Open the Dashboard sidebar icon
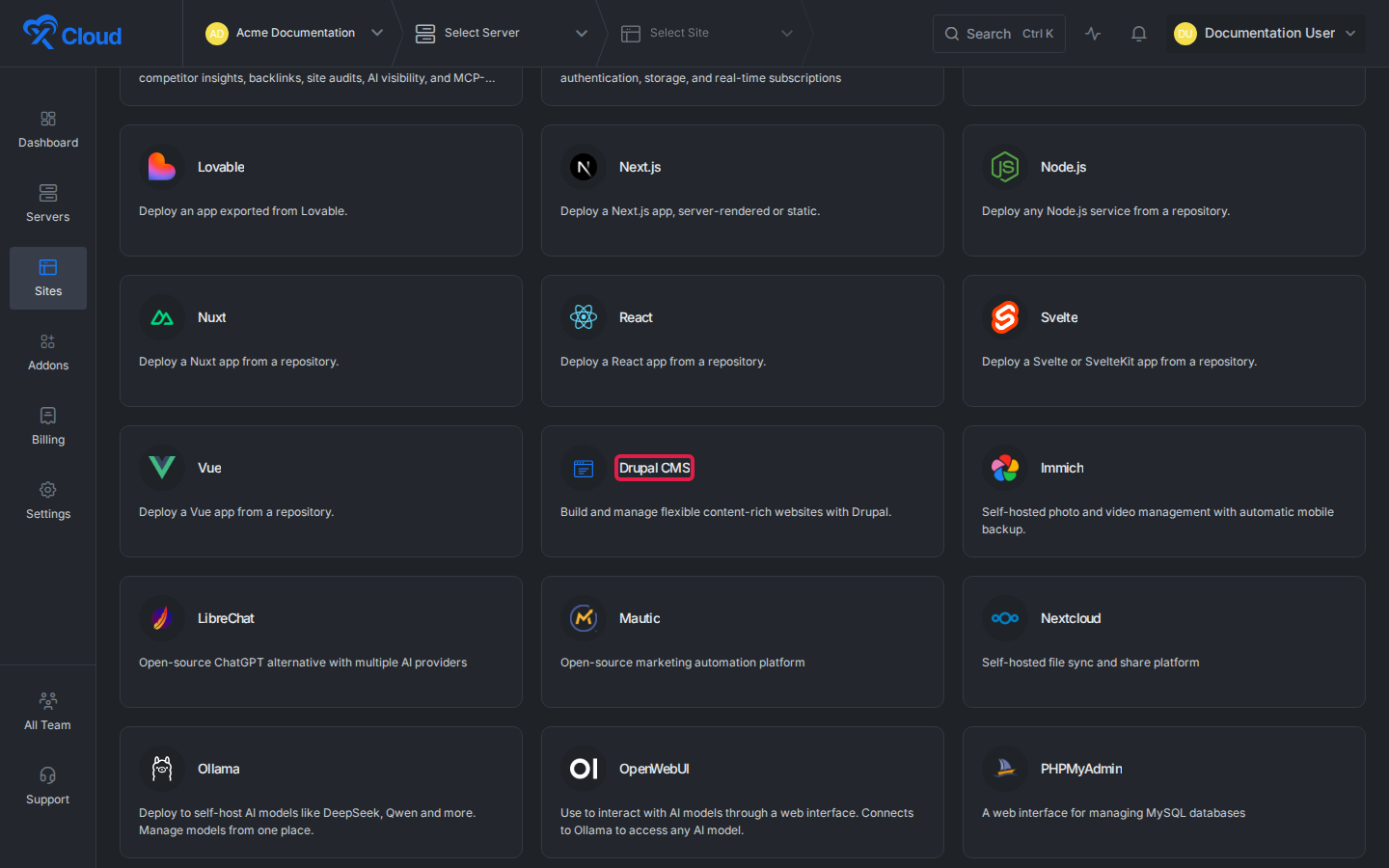This screenshot has height=868, width=1389. [x=48, y=119]
